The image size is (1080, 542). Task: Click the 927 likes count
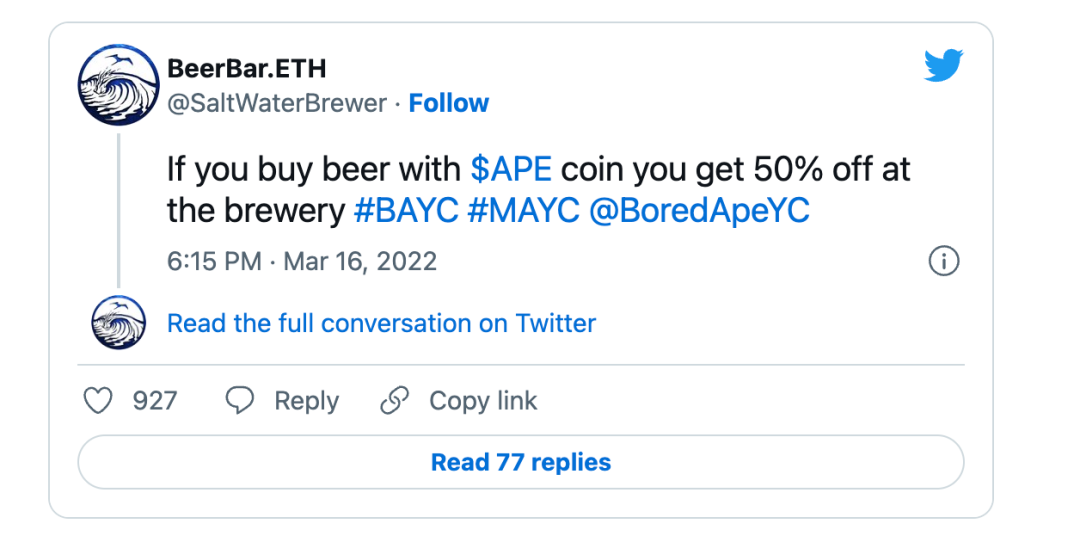tap(155, 401)
